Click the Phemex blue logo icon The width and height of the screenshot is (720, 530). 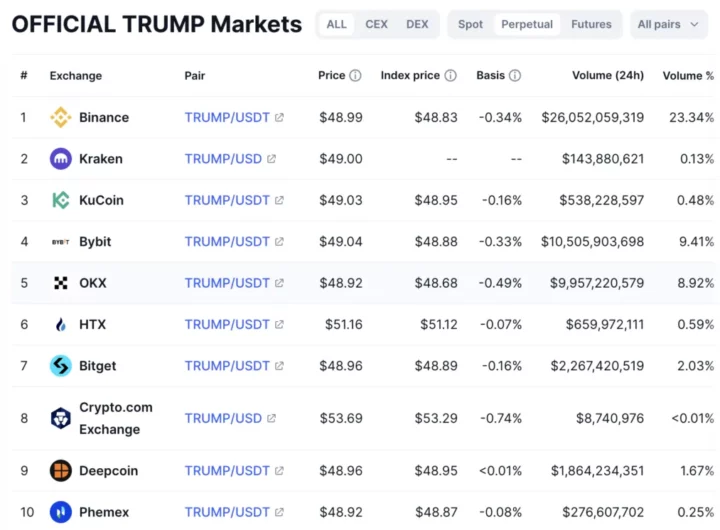coord(61,512)
